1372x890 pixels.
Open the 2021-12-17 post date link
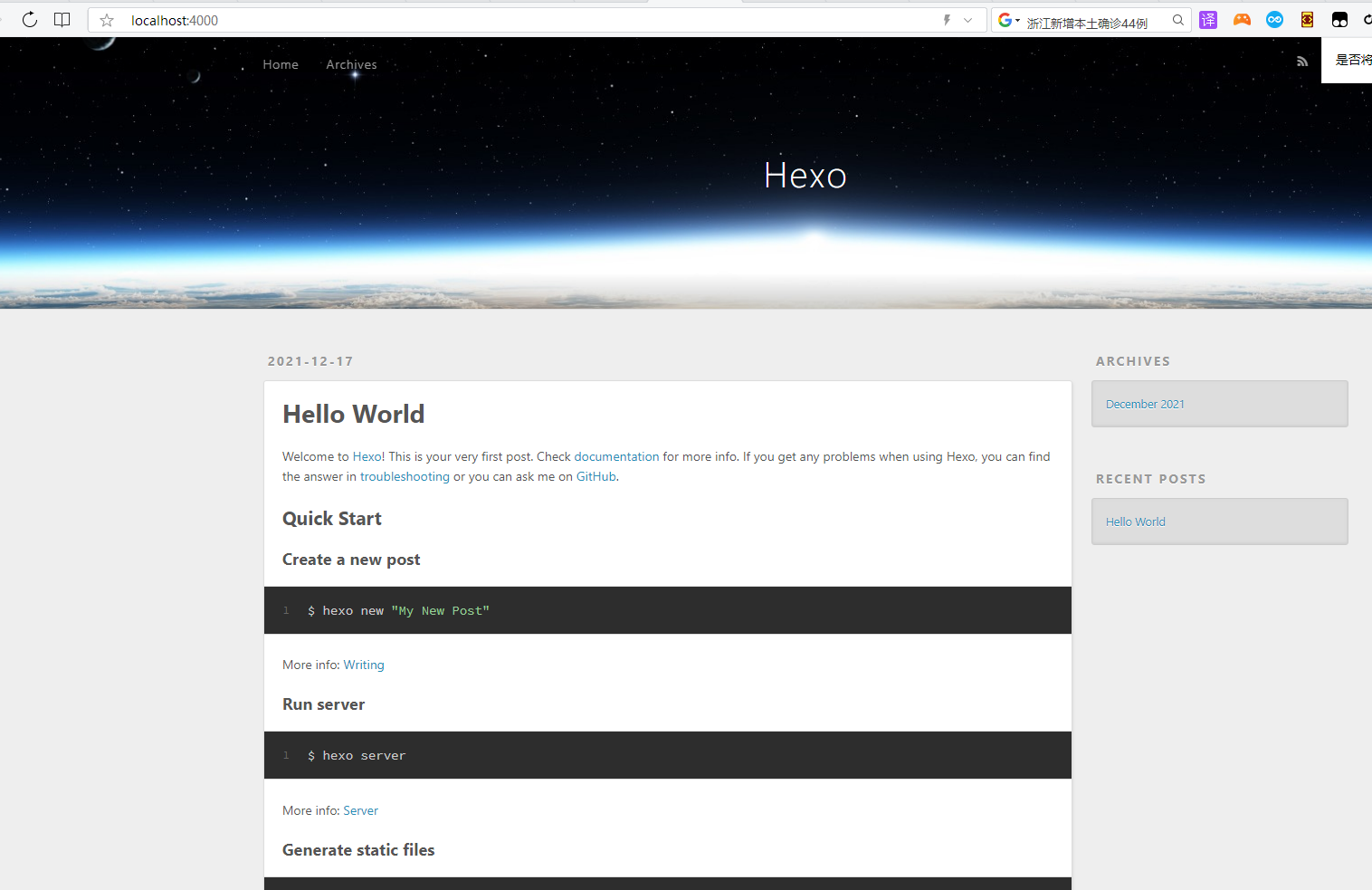coord(310,361)
